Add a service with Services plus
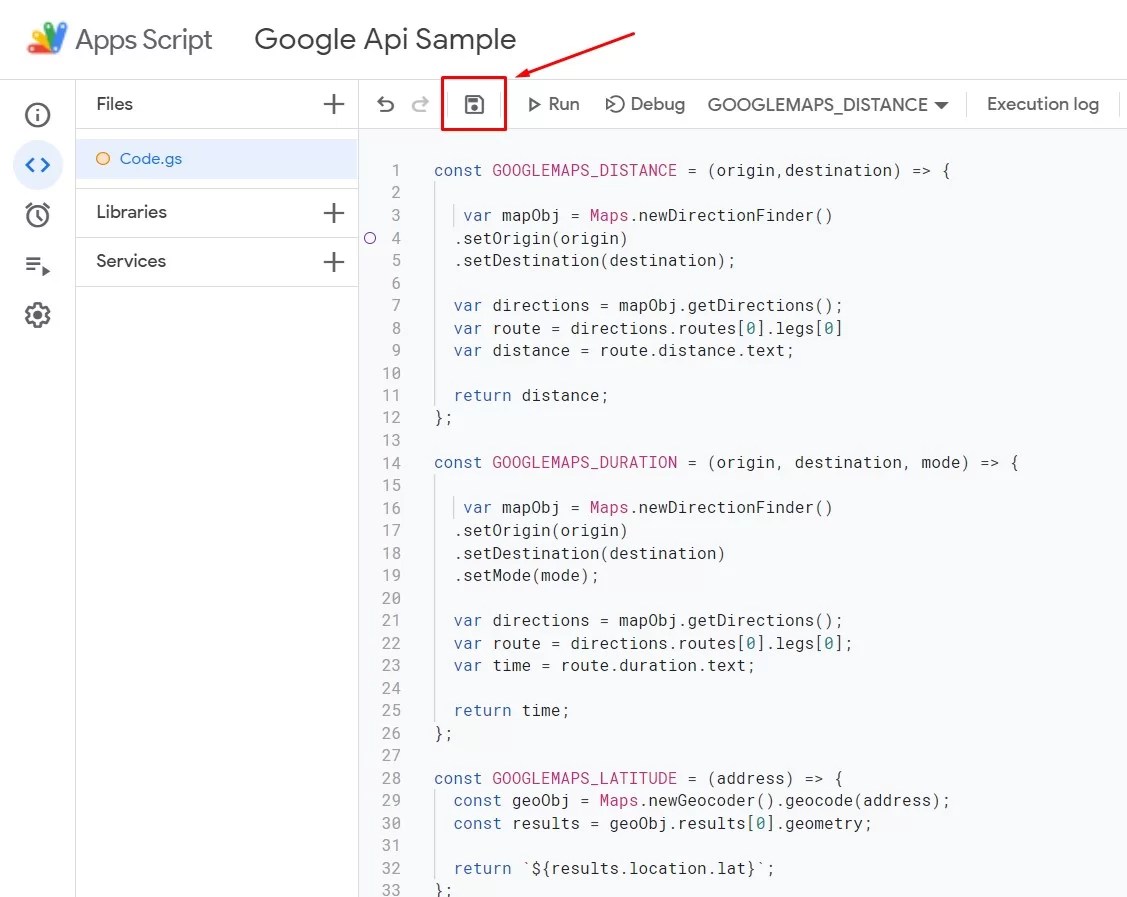The height and width of the screenshot is (897, 1127). pos(334,262)
